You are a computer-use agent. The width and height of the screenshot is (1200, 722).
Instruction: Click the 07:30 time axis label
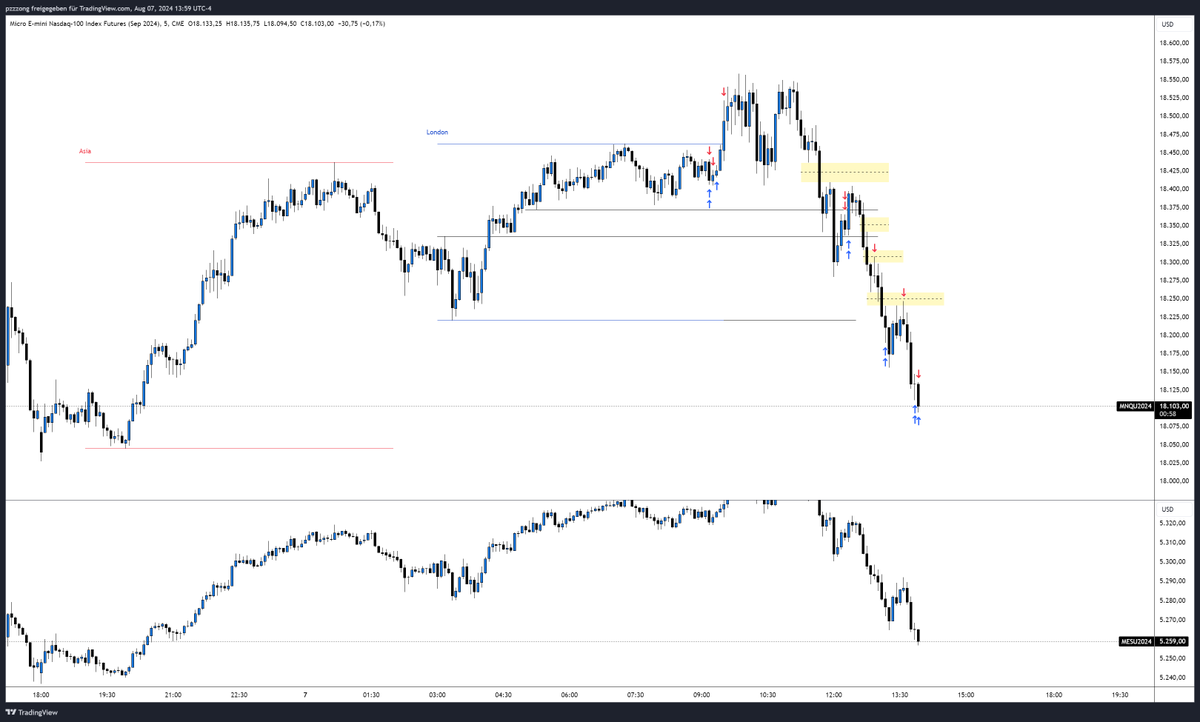tap(636, 694)
